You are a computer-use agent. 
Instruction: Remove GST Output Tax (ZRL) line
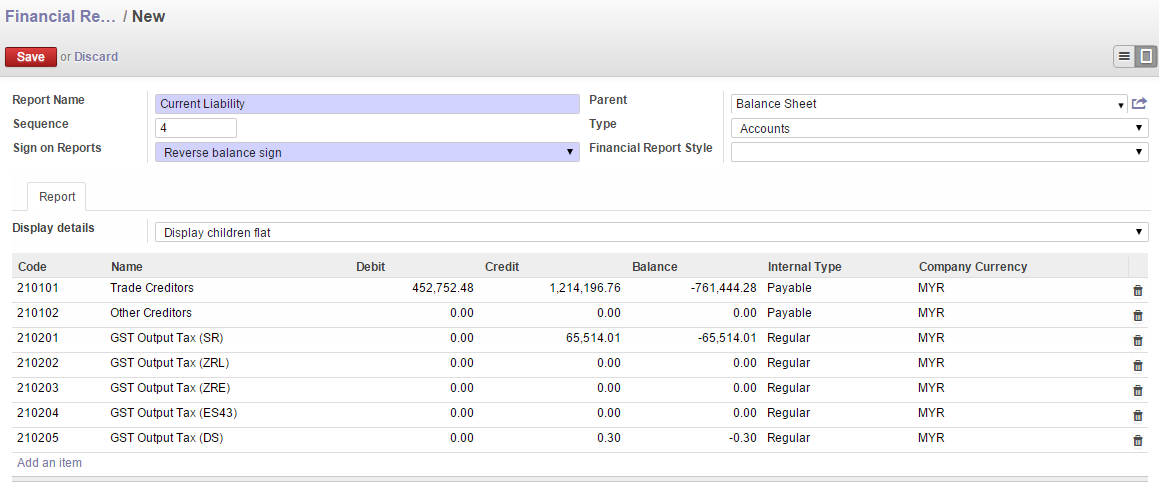[x=1137, y=365]
